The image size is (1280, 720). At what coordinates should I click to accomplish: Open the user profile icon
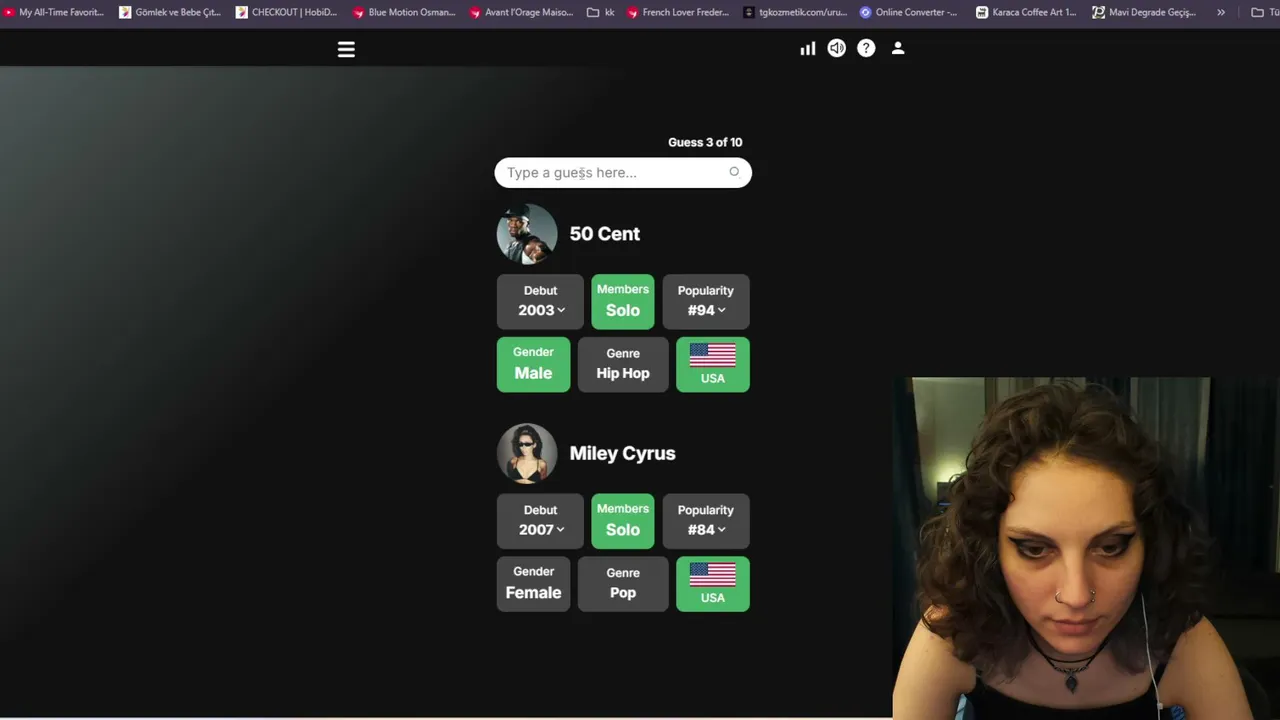(x=898, y=48)
